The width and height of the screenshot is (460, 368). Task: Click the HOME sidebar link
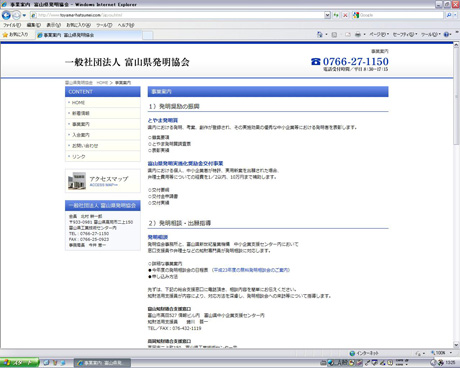[78, 103]
